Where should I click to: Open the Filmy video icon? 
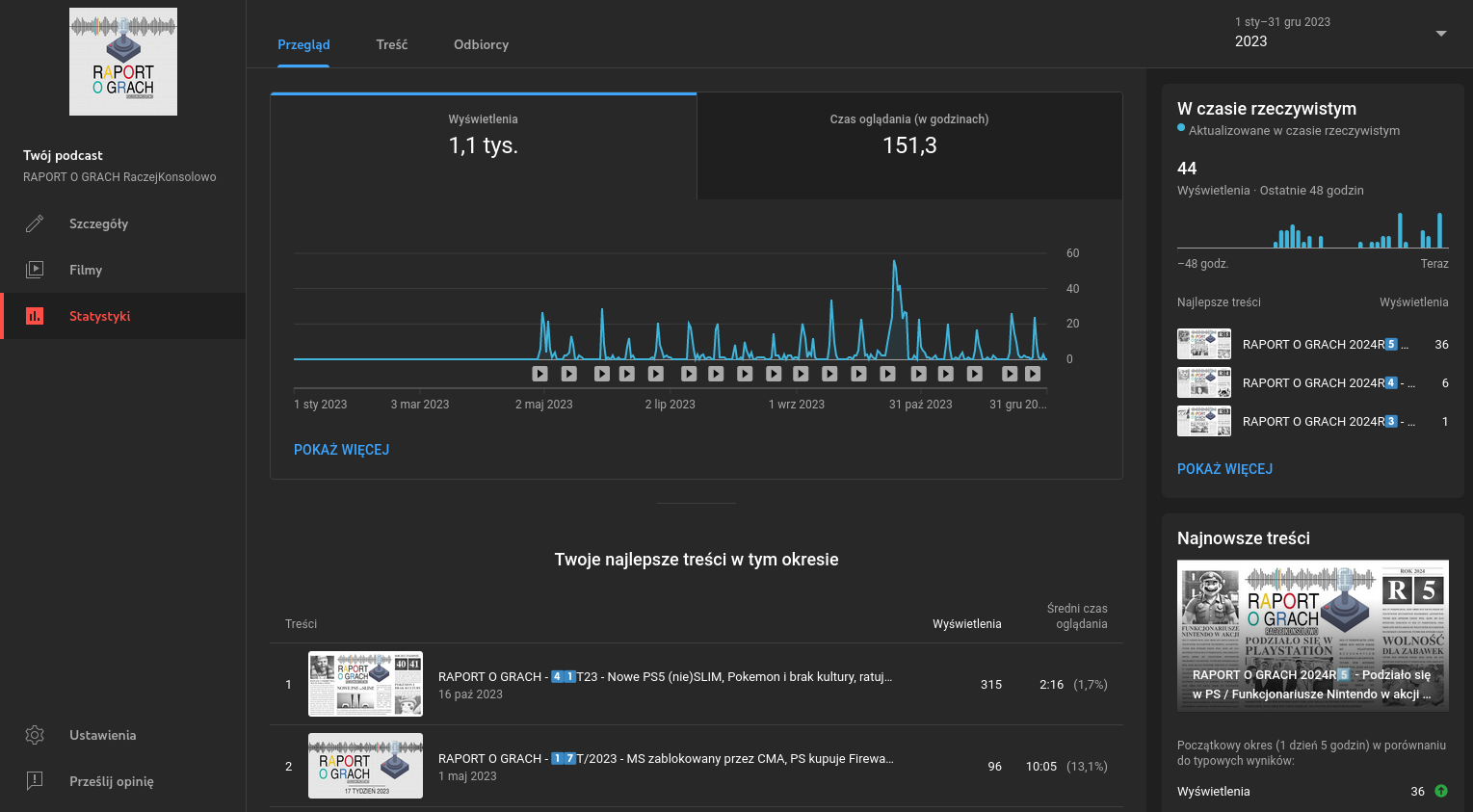point(35,270)
